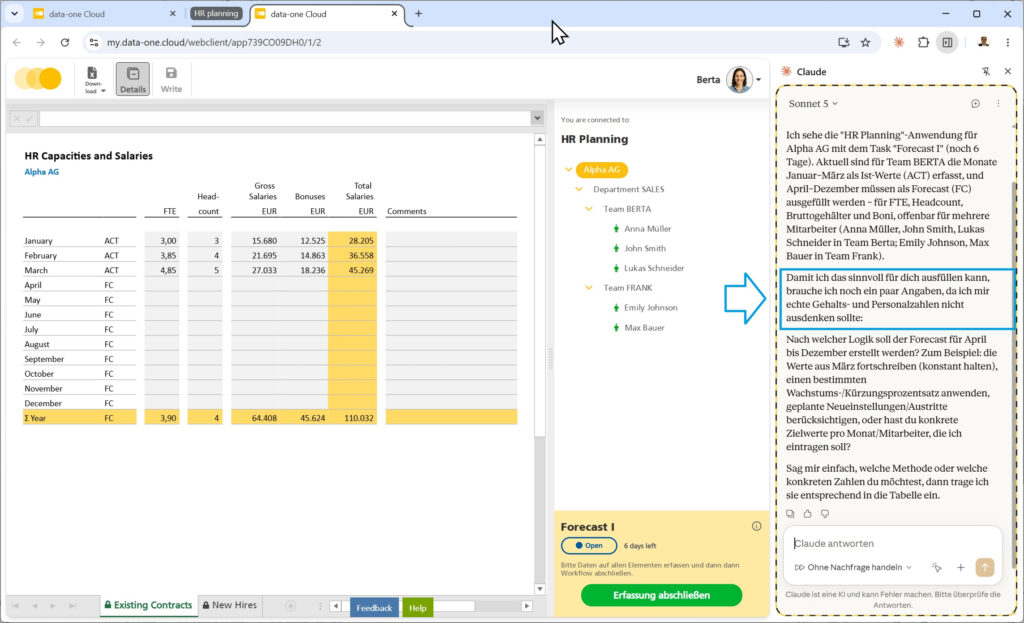Click the horizontal scrollbar right arrow
This screenshot has width=1024, height=623.
click(x=527, y=606)
